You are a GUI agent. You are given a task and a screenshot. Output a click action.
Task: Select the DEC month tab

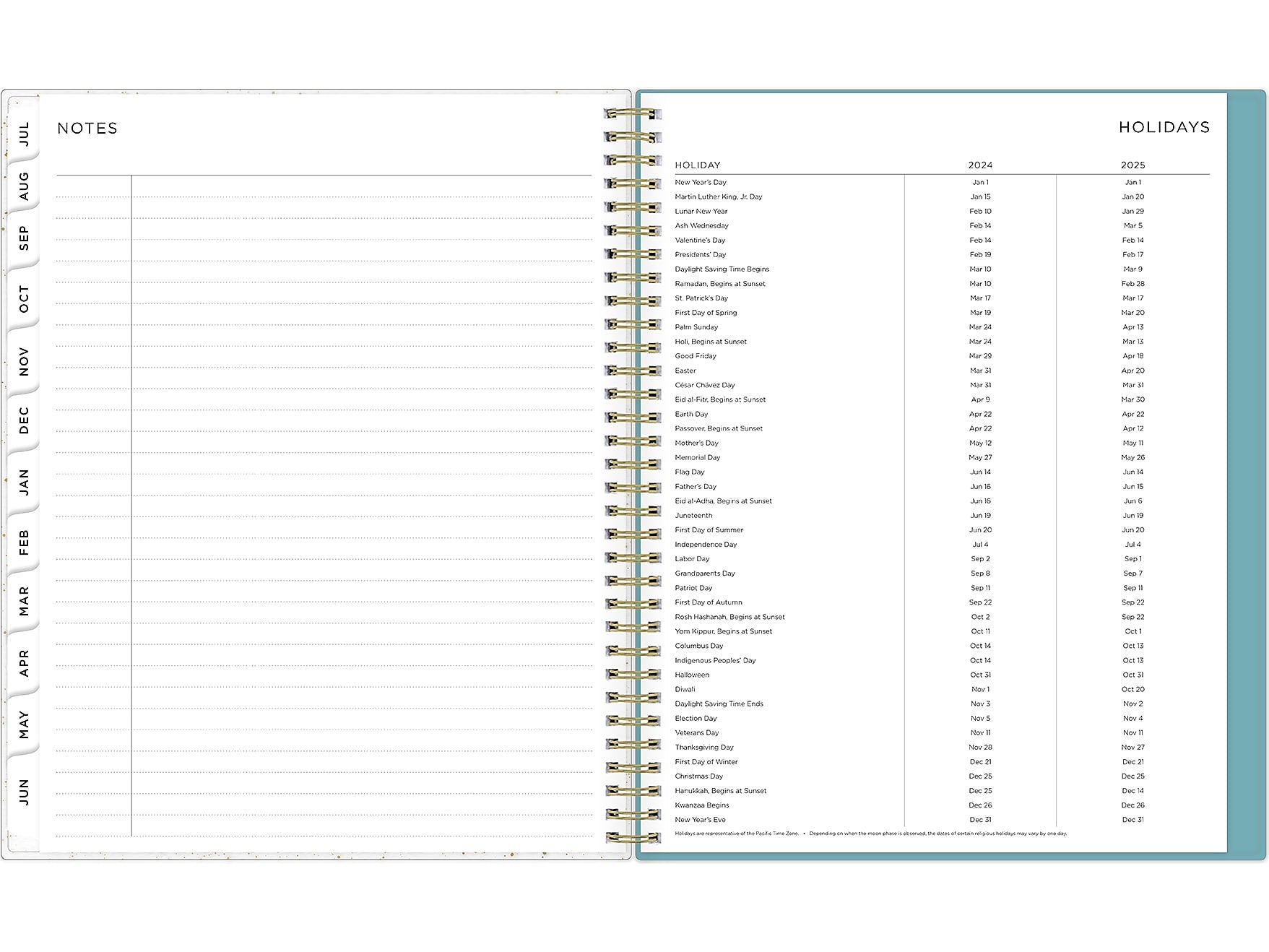[x=24, y=420]
